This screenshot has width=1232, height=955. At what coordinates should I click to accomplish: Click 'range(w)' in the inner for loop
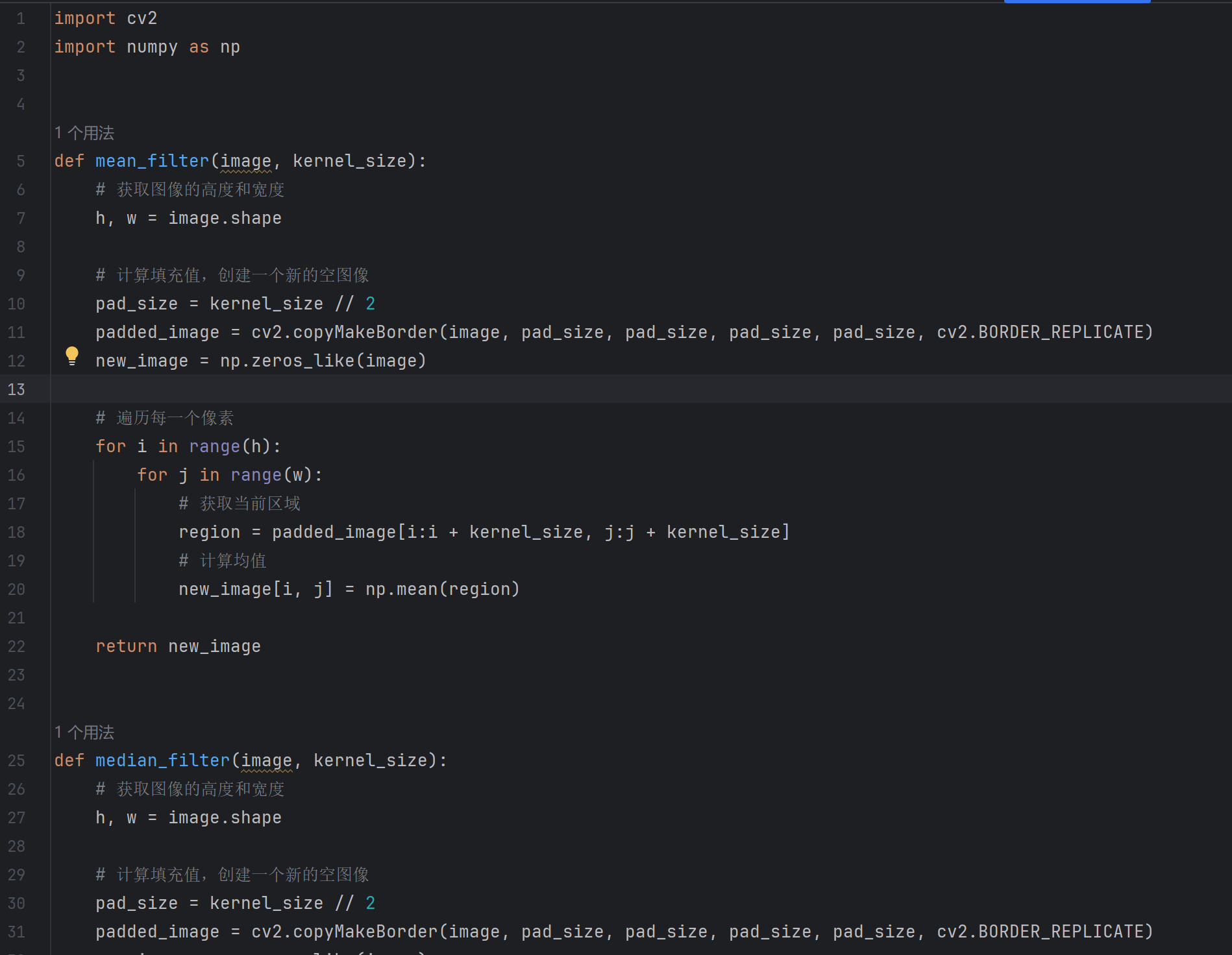(271, 475)
